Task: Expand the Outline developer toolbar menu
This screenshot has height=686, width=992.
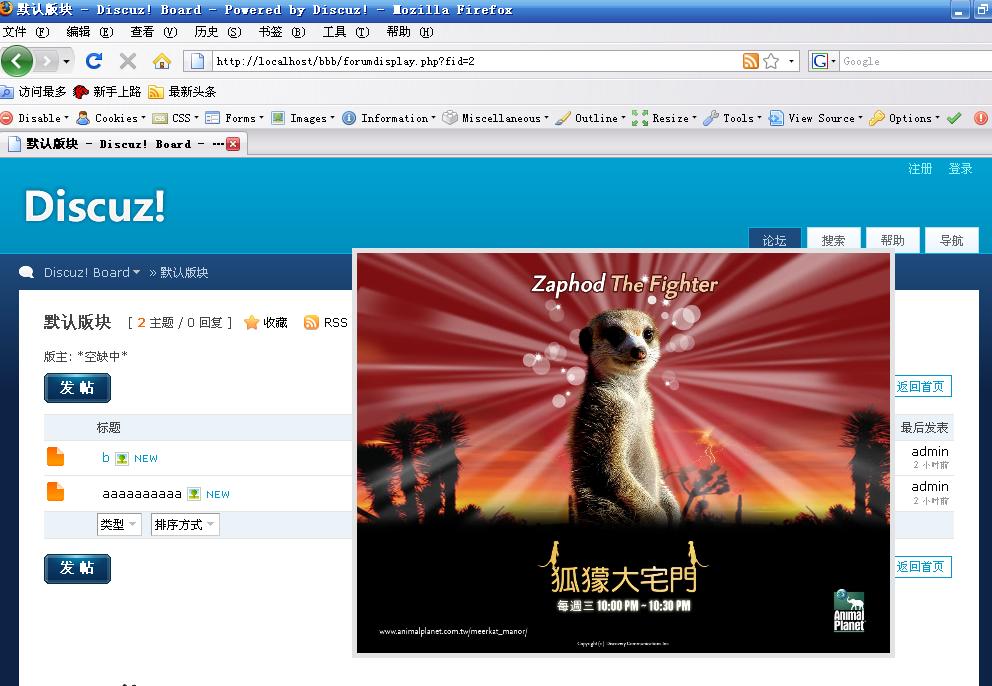Action: [590, 118]
